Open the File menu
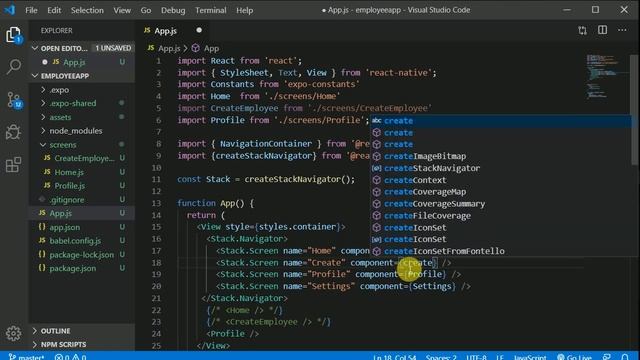The height and width of the screenshot is (360, 640). [x=31, y=10]
